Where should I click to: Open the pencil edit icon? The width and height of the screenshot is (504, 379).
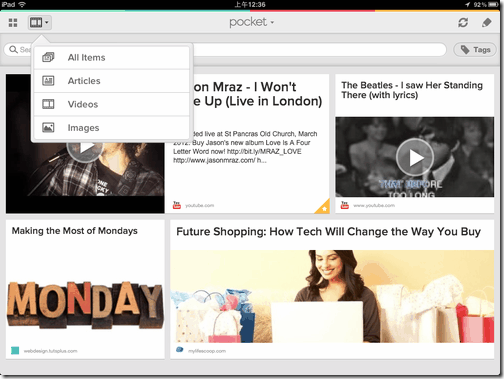[487, 22]
